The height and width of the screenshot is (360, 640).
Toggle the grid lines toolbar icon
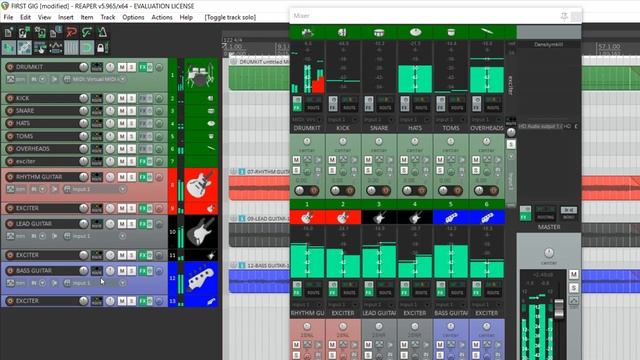tap(71, 48)
